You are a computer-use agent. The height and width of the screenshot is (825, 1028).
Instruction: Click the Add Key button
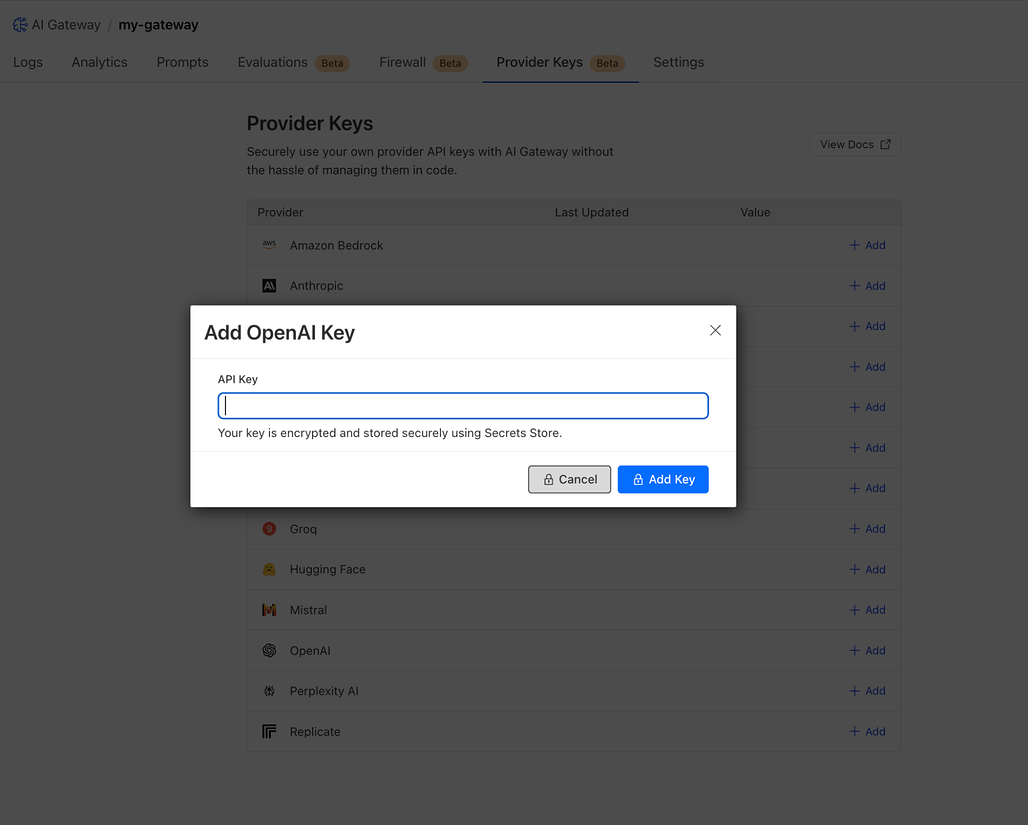663,479
